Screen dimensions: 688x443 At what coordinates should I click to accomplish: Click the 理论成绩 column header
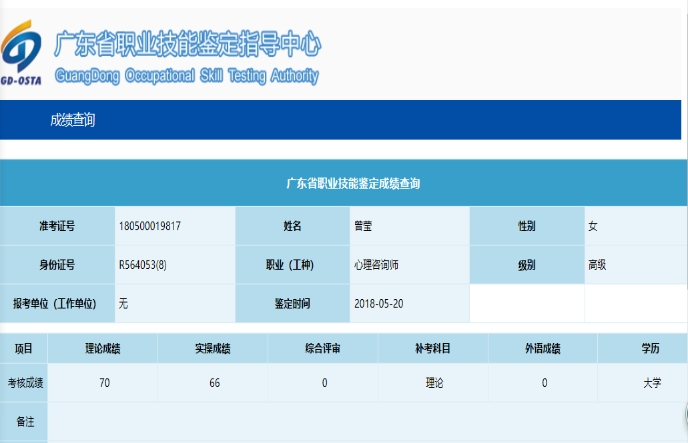pos(103,349)
